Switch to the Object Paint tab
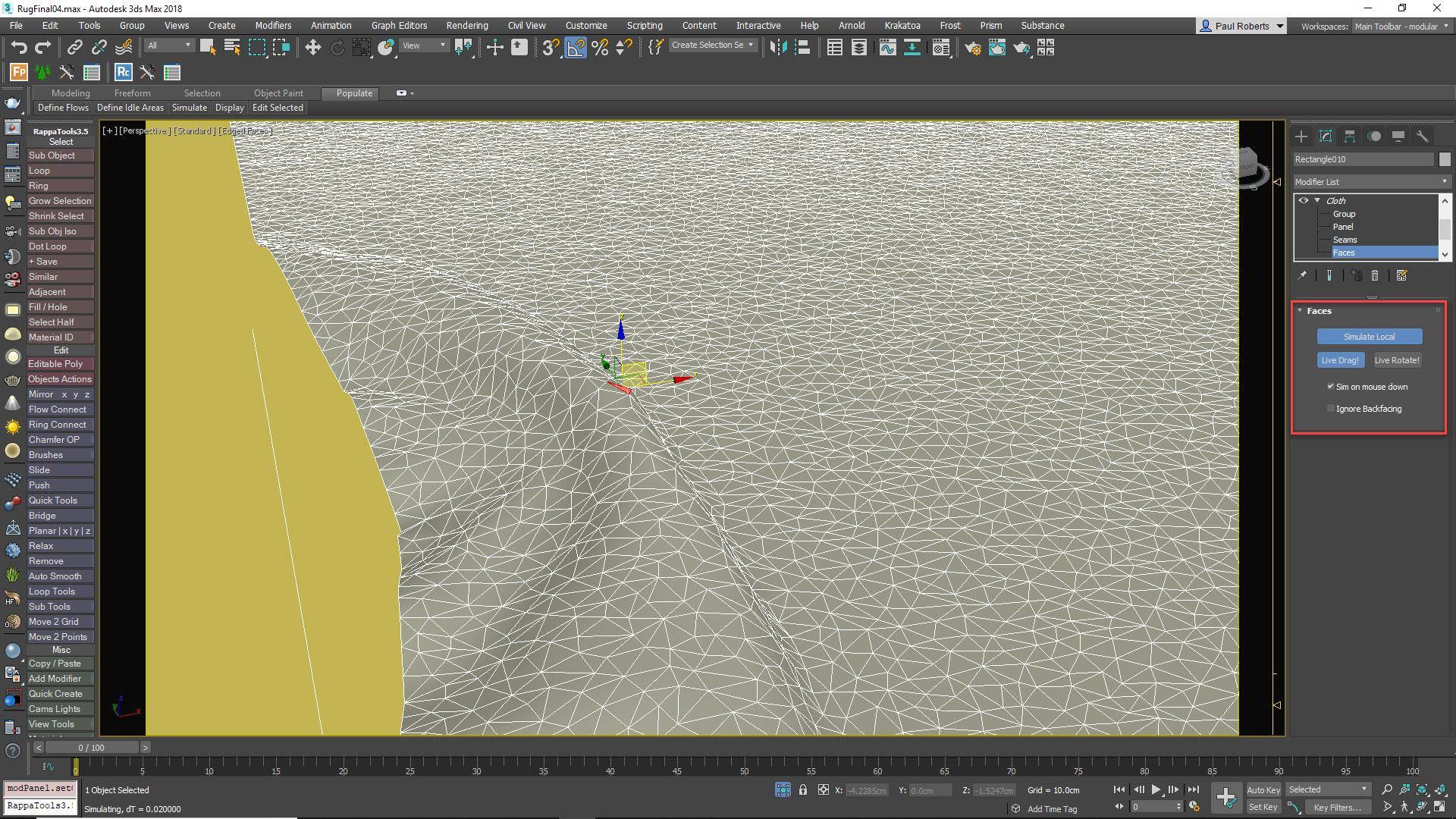The width and height of the screenshot is (1456, 819). [x=278, y=93]
